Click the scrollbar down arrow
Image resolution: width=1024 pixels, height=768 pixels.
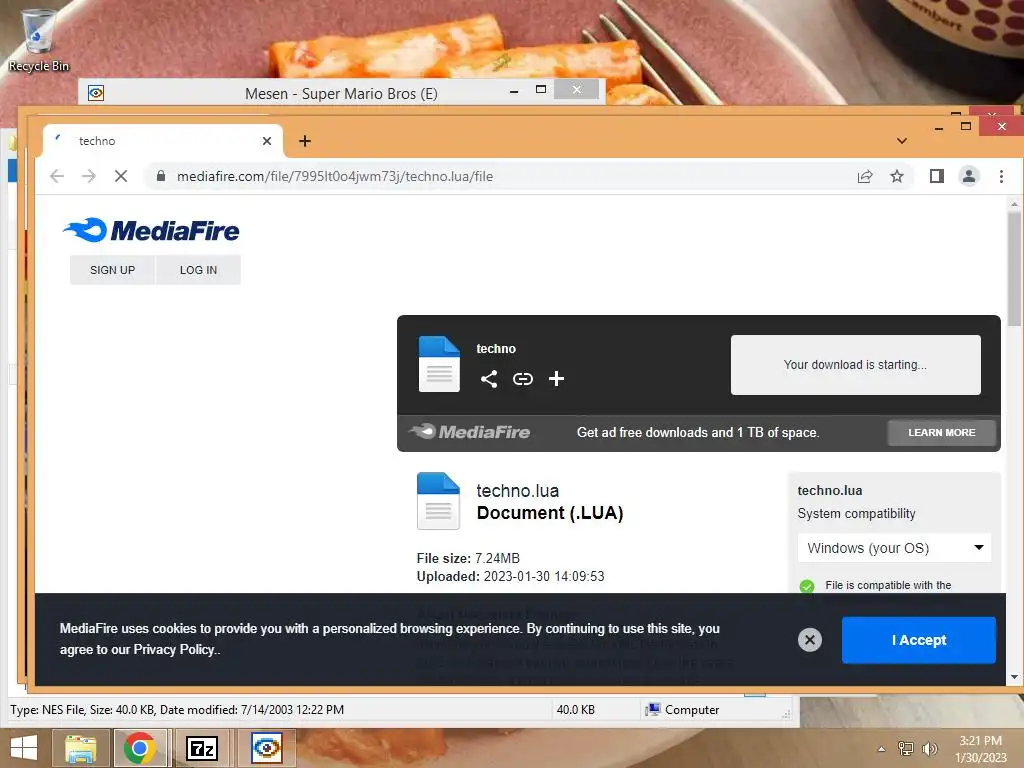point(1014,677)
